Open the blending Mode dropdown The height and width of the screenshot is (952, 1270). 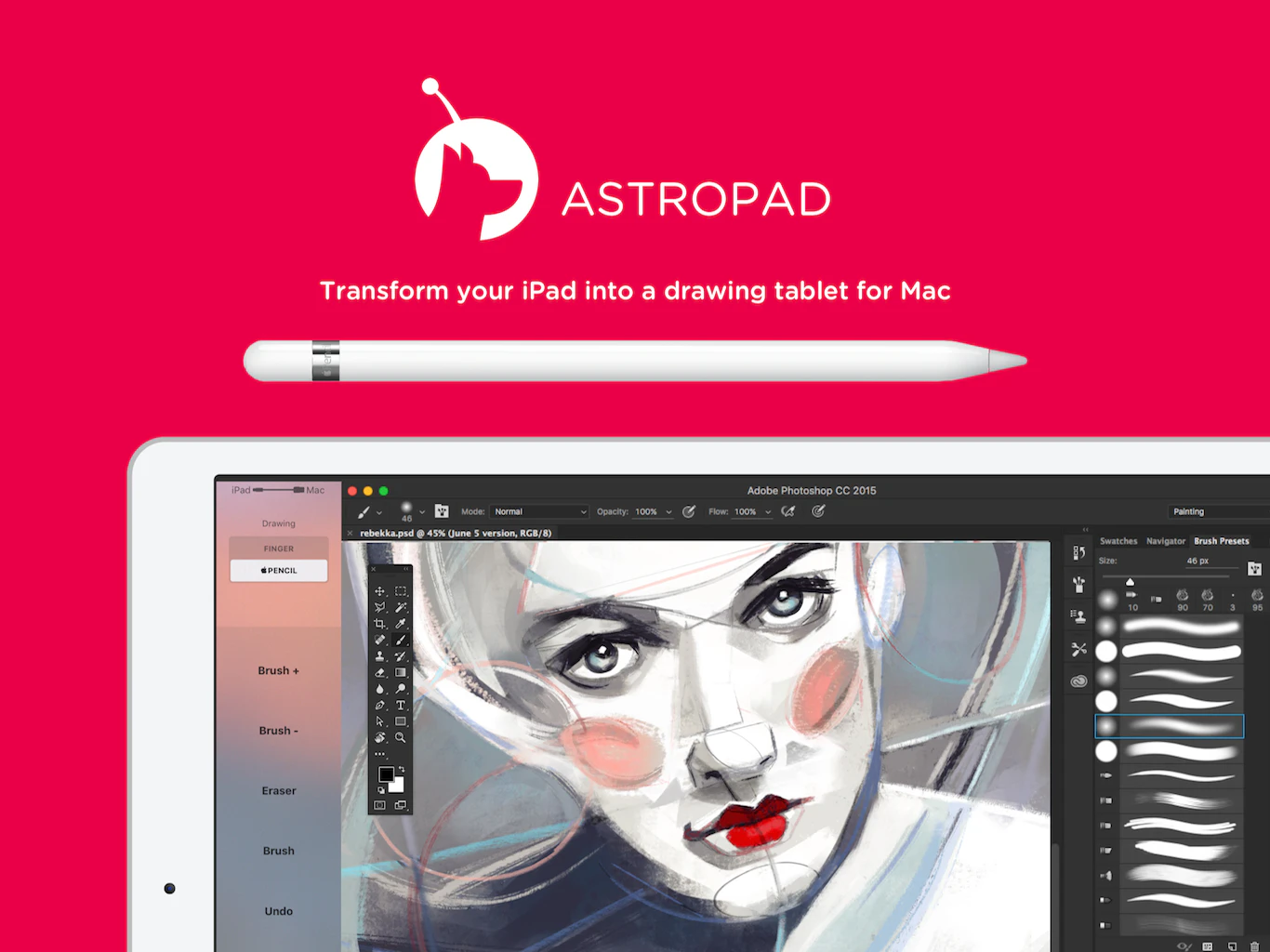[x=539, y=511]
